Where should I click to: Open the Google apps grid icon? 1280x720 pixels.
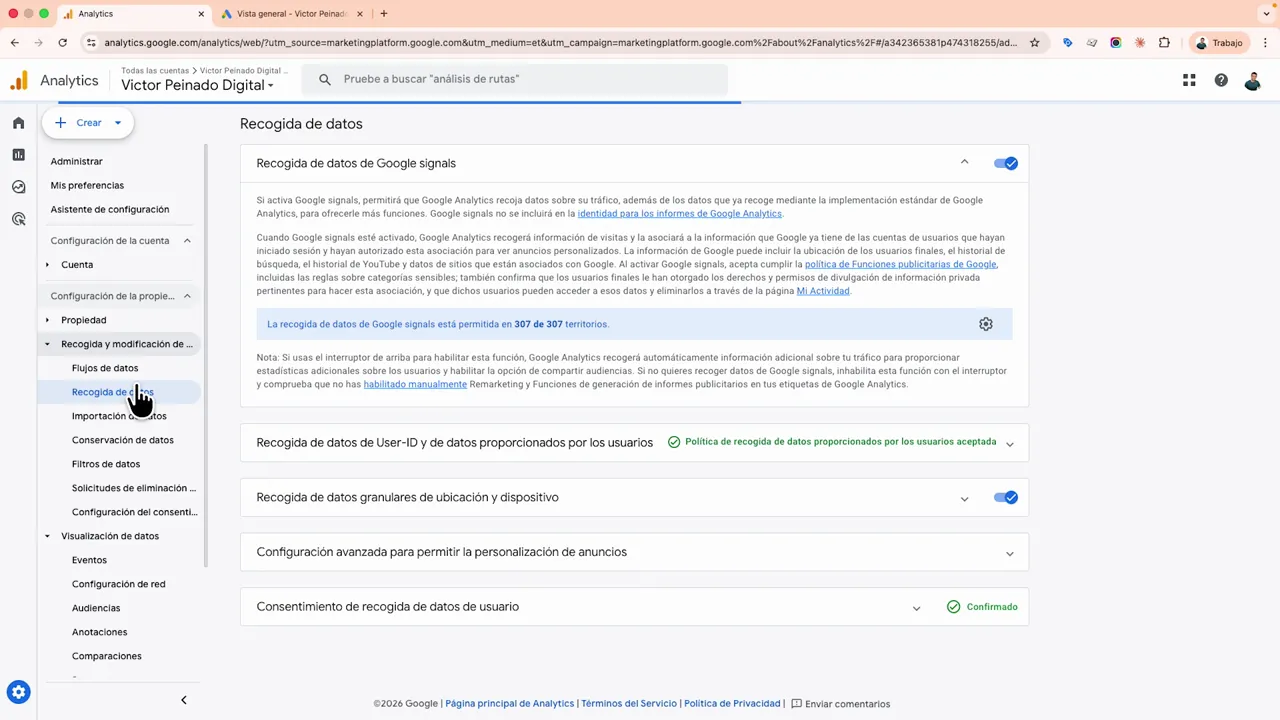click(x=1189, y=80)
